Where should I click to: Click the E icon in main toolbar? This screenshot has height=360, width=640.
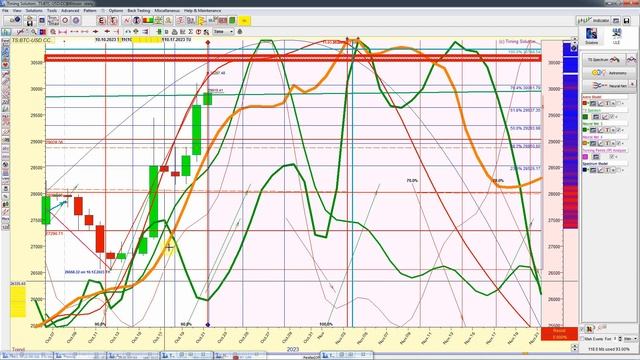point(101,20)
